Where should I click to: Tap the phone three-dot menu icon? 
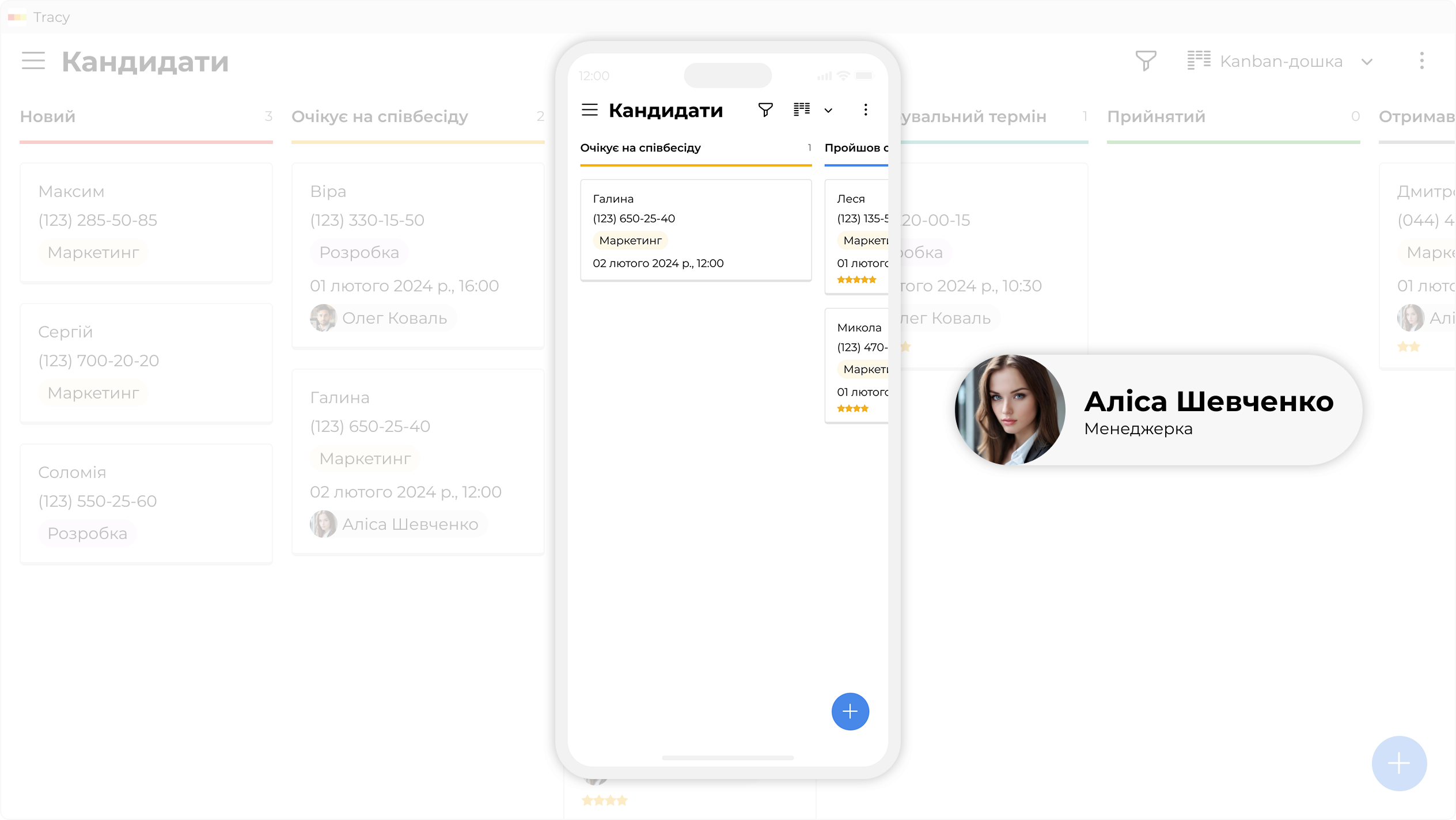pos(865,110)
